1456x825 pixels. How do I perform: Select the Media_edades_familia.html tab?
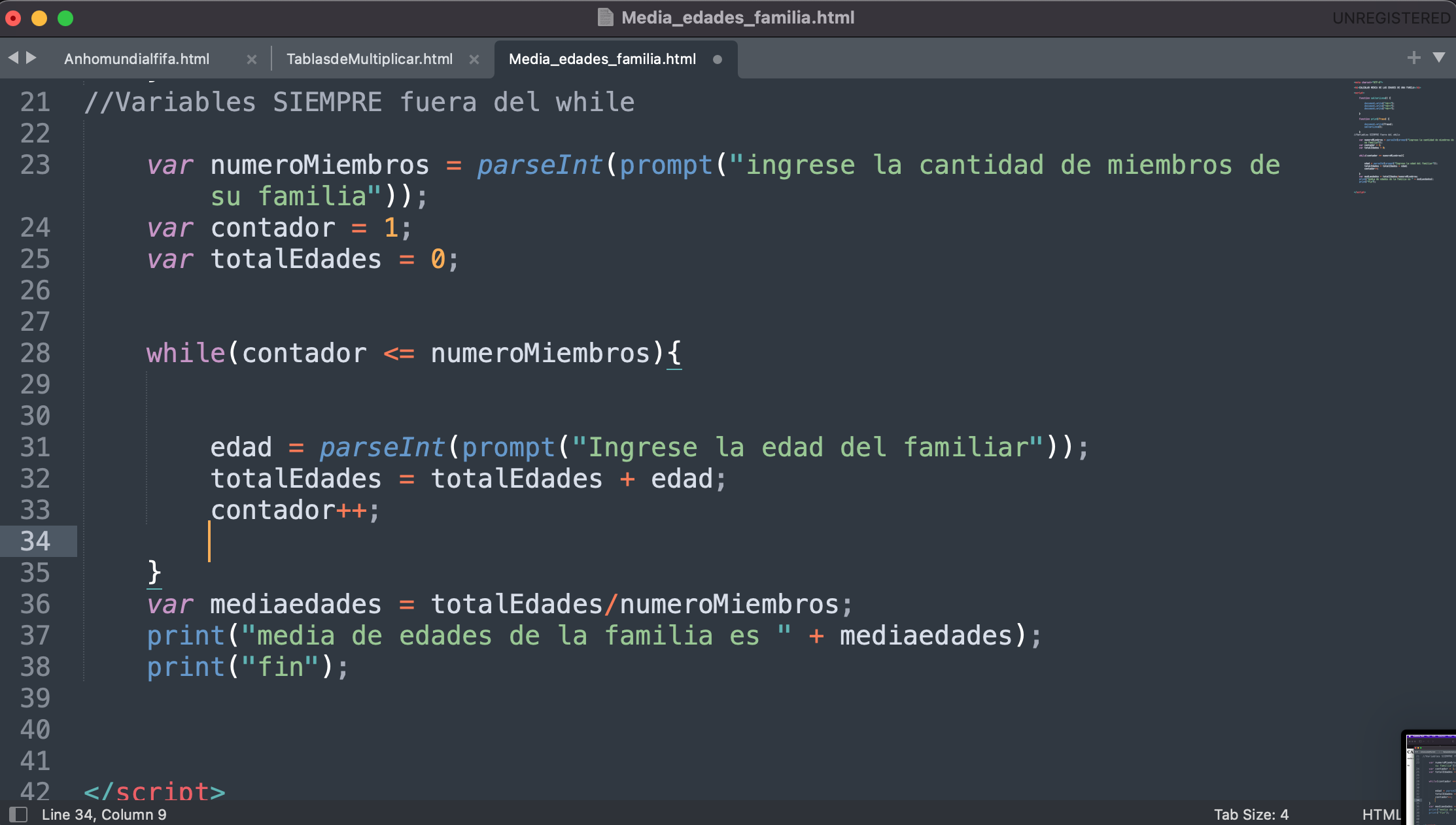[x=602, y=59]
